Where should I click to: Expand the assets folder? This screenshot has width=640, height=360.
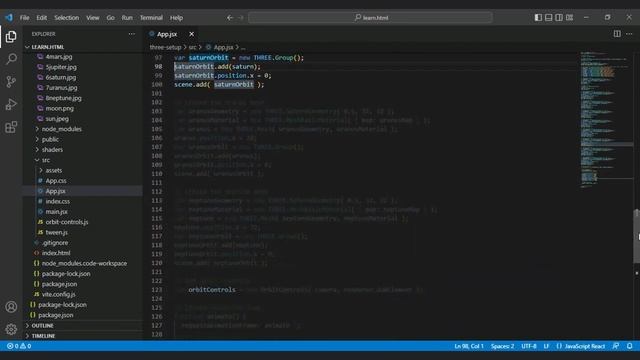(53, 170)
